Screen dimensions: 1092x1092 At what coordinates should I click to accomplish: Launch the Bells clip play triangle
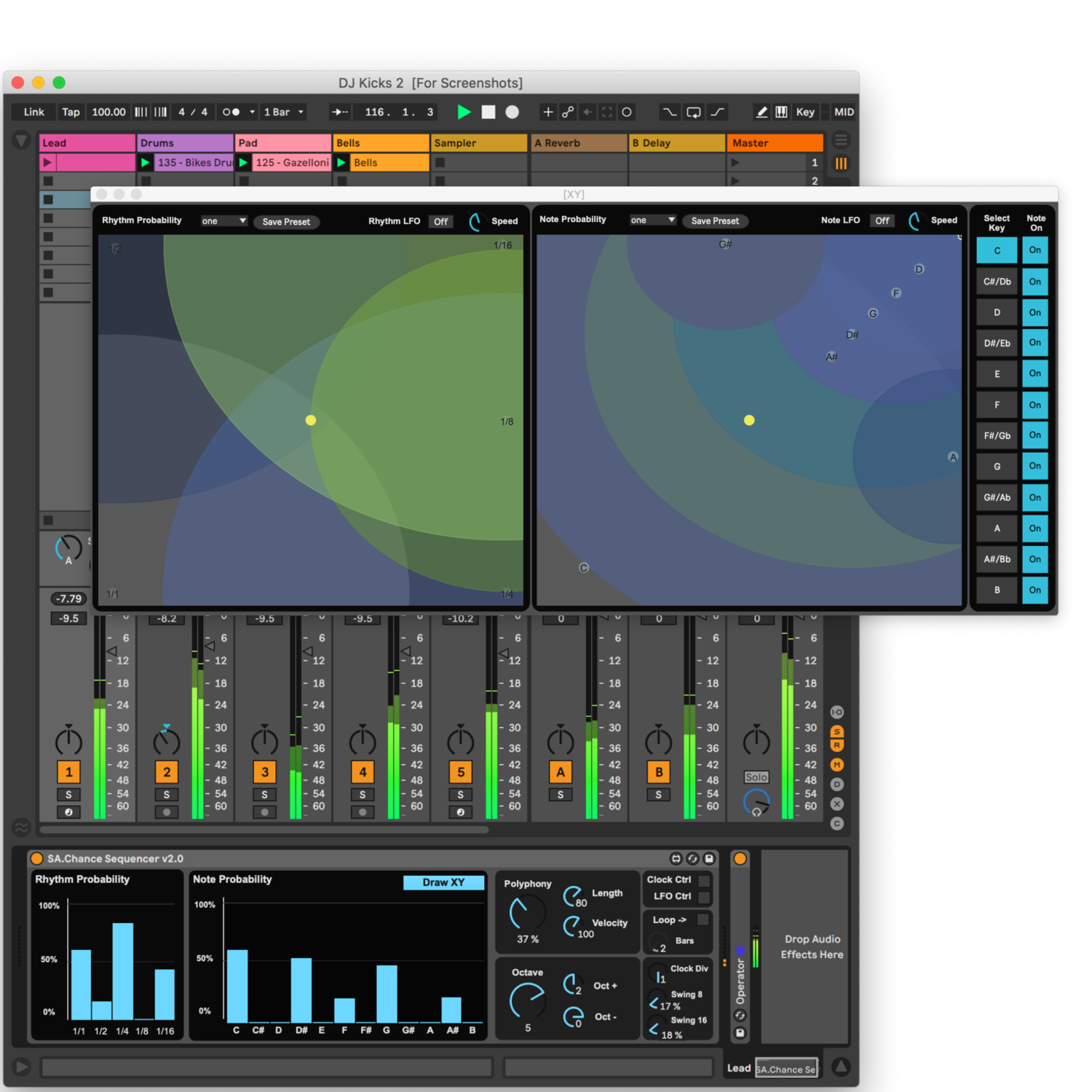coord(341,163)
